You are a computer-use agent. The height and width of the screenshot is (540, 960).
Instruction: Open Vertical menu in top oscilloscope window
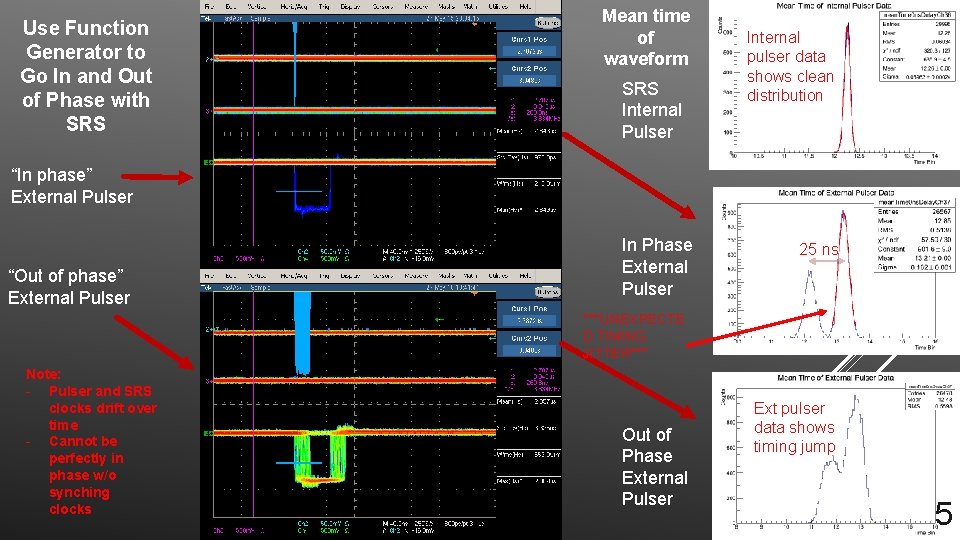coord(257,7)
